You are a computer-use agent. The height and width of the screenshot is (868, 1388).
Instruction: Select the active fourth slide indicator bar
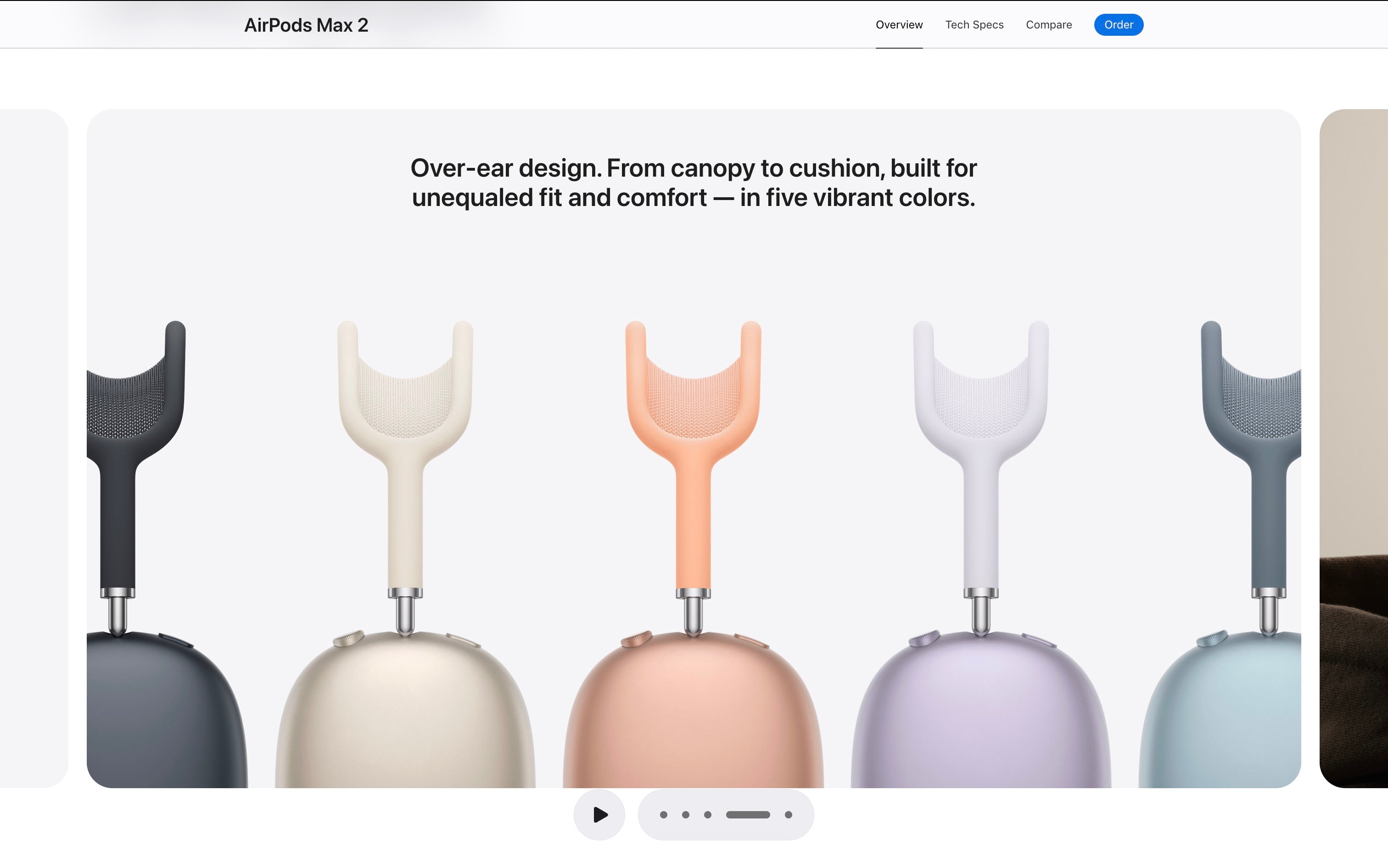[x=748, y=815]
